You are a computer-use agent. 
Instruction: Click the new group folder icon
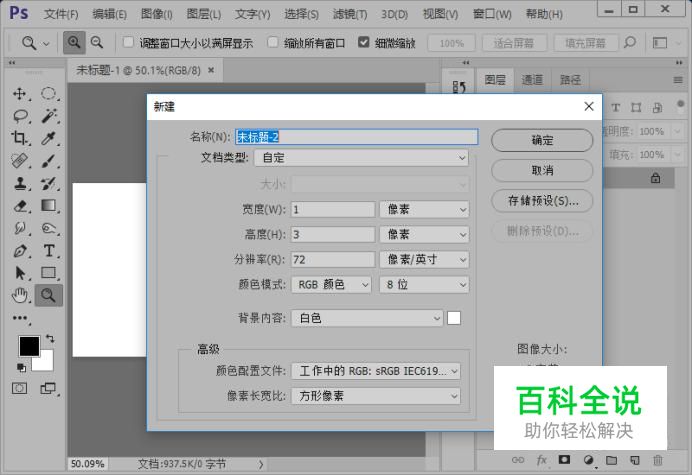[x=612, y=460]
